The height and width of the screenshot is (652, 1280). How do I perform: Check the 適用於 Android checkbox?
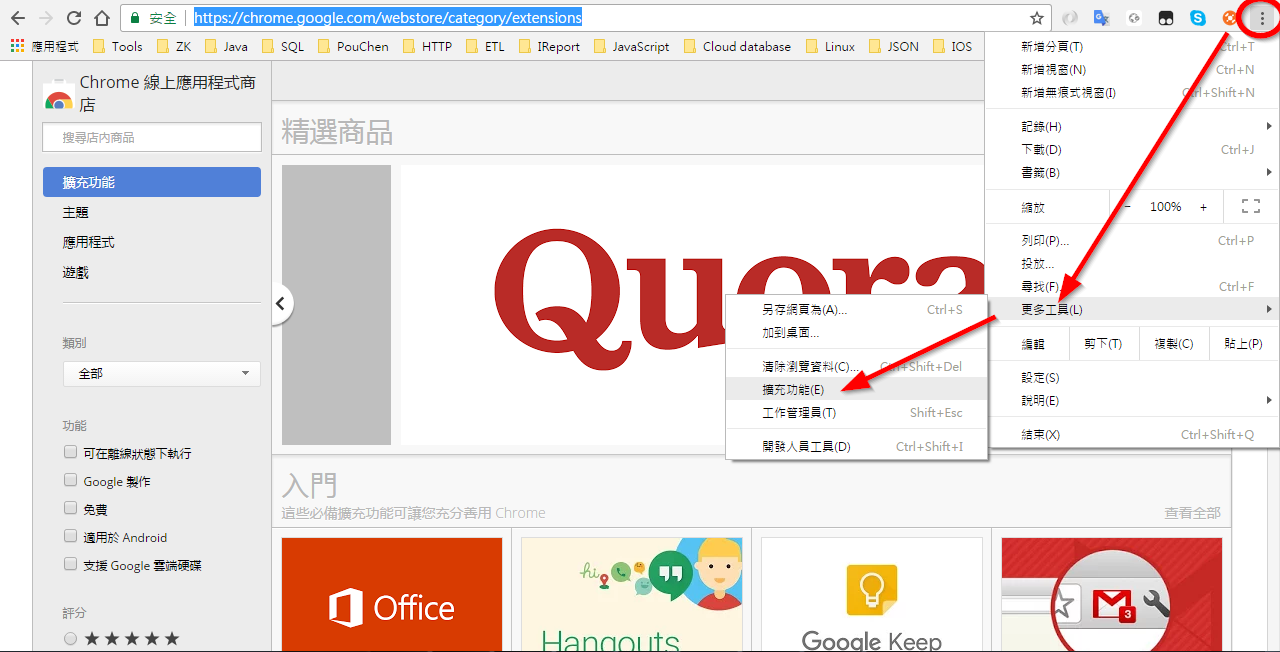coord(70,536)
